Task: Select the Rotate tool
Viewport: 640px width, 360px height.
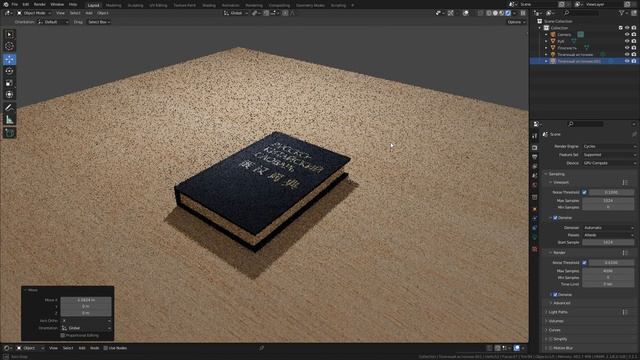Action: click(9, 71)
